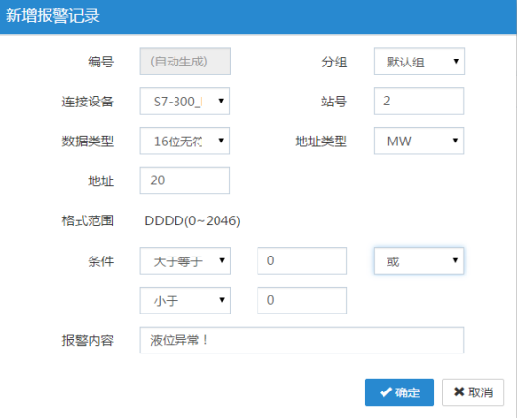The width and height of the screenshot is (517, 418).
Task: Expand the 连接设备 dropdown showing S7-300
Action: pos(185,101)
